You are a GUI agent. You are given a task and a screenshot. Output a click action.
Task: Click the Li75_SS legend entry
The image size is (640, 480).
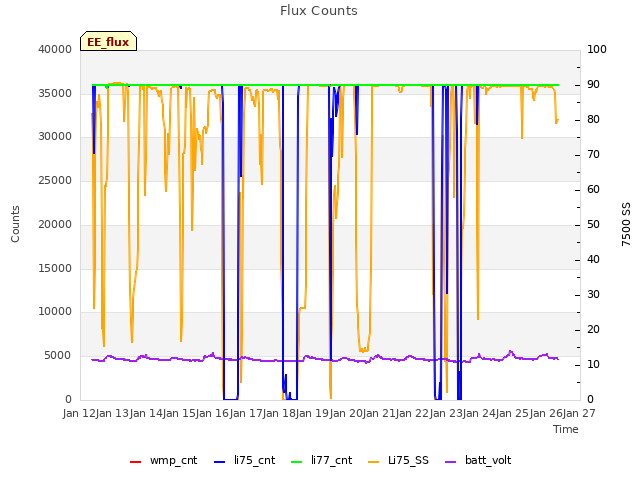[x=398, y=460]
